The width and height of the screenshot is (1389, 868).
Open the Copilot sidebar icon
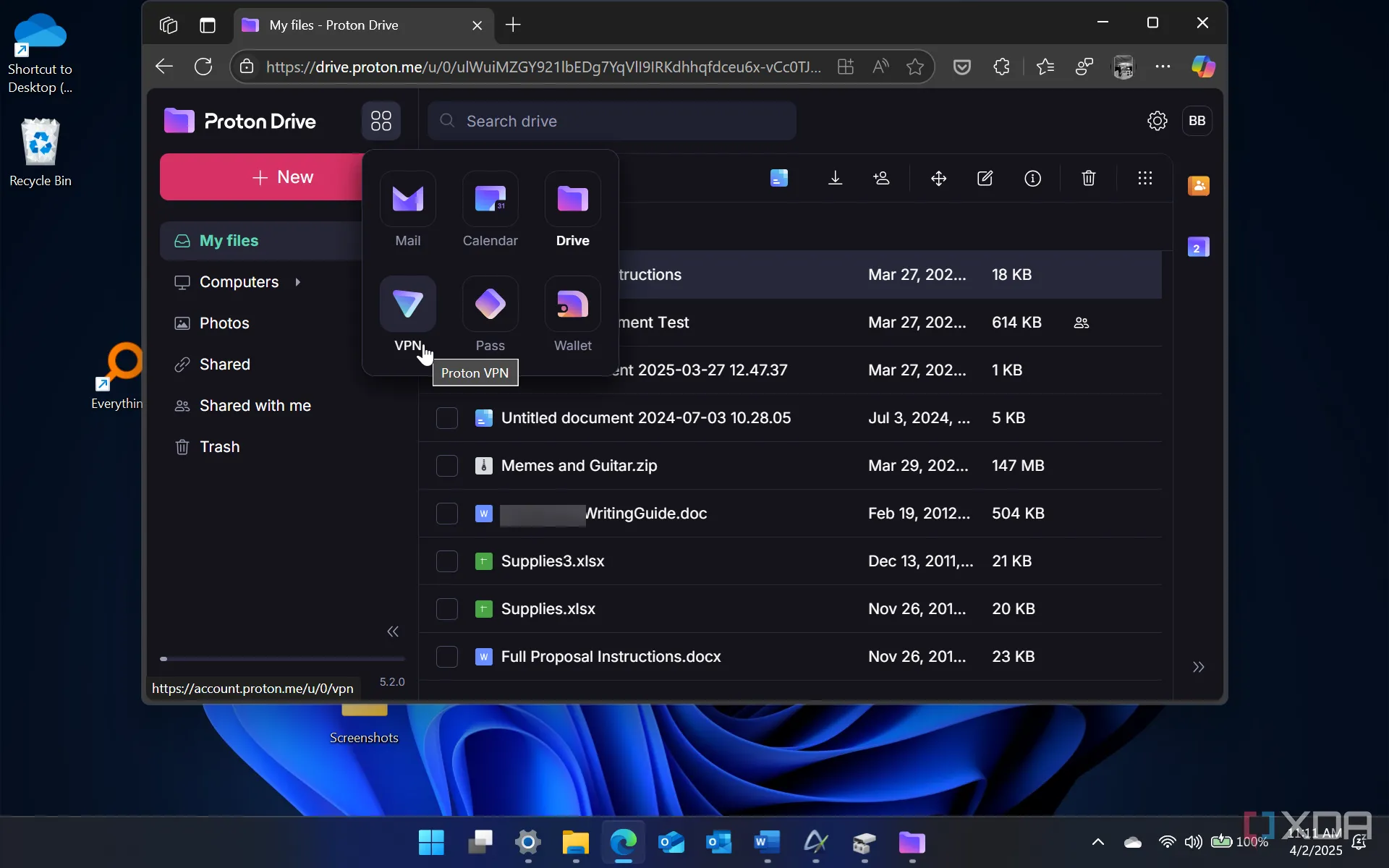[x=1203, y=67]
